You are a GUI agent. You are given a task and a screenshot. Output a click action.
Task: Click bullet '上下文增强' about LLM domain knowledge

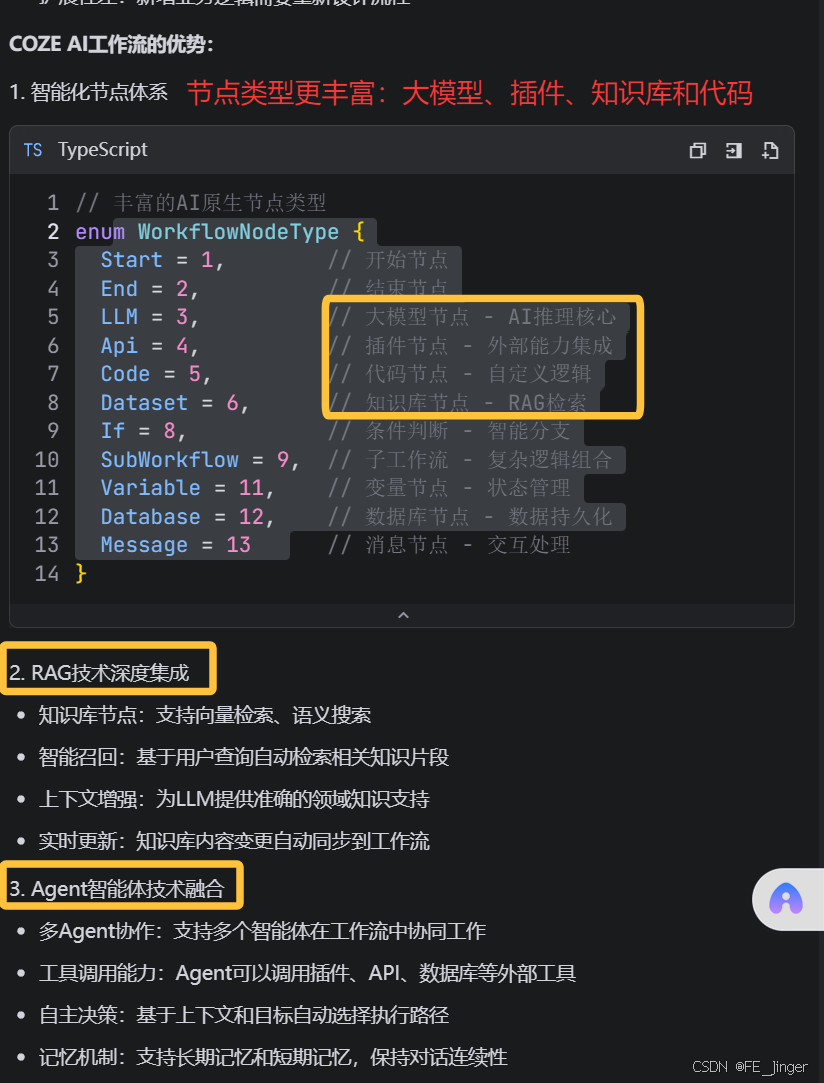[234, 799]
